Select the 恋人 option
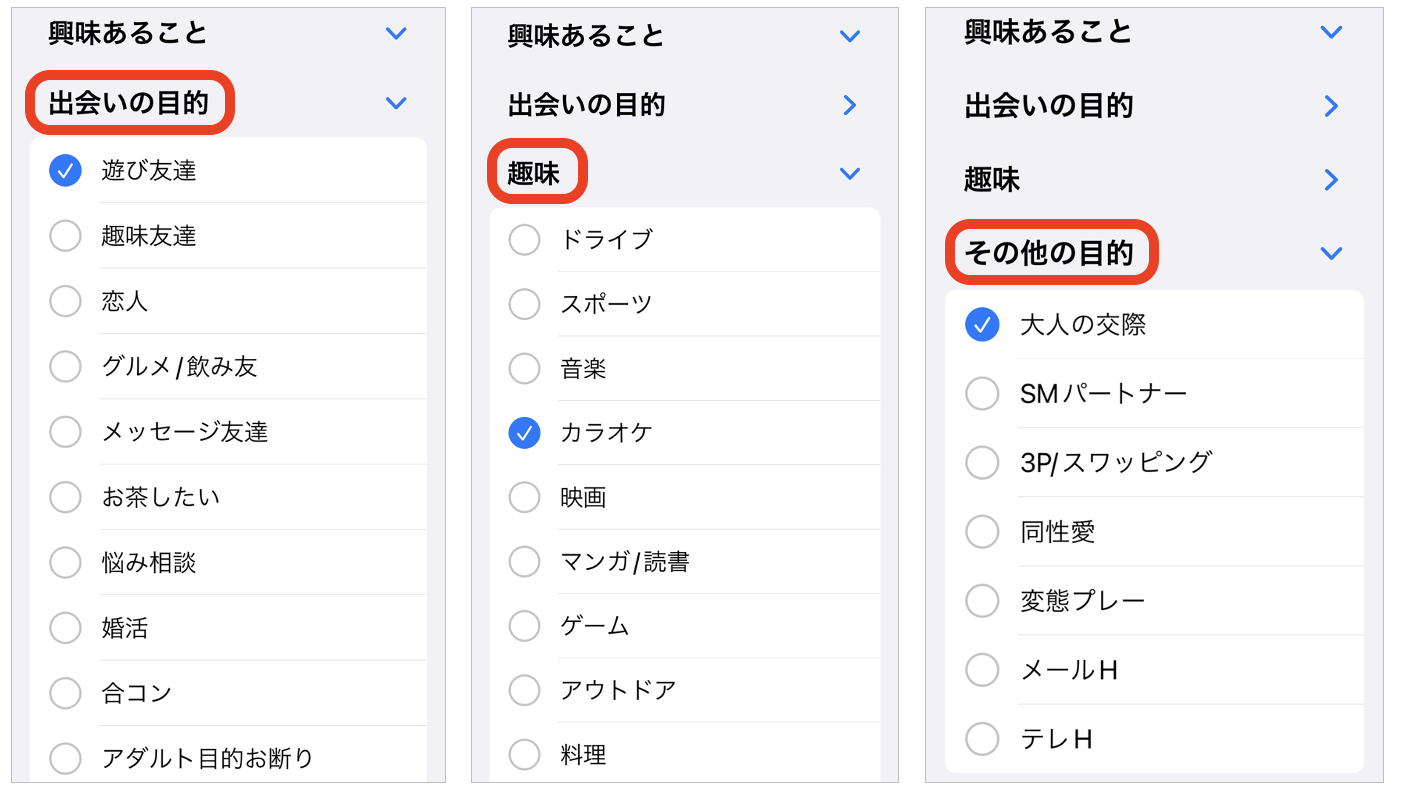This screenshot has height=794, width=1402. click(65, 301)
